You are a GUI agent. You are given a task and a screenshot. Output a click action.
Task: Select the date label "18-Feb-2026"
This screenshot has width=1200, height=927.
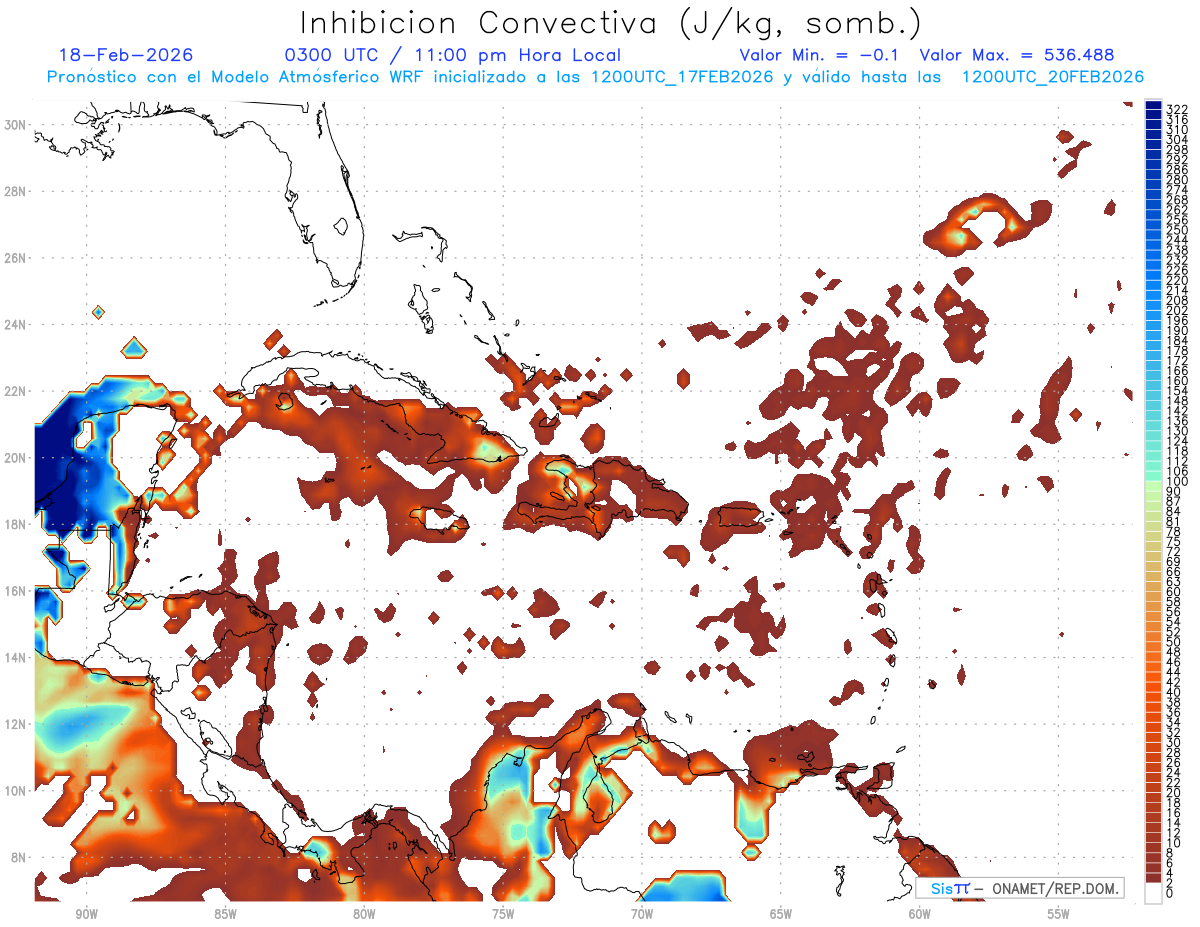[x=126, y=55]
